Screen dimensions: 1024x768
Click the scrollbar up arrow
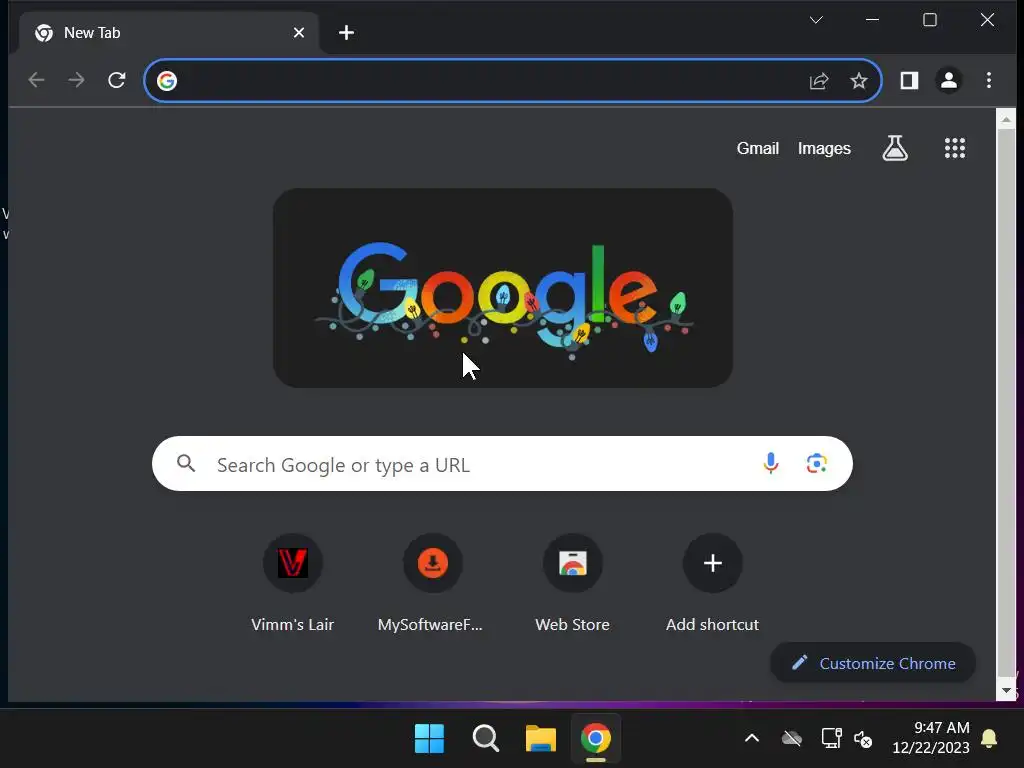pos(1006,120)
